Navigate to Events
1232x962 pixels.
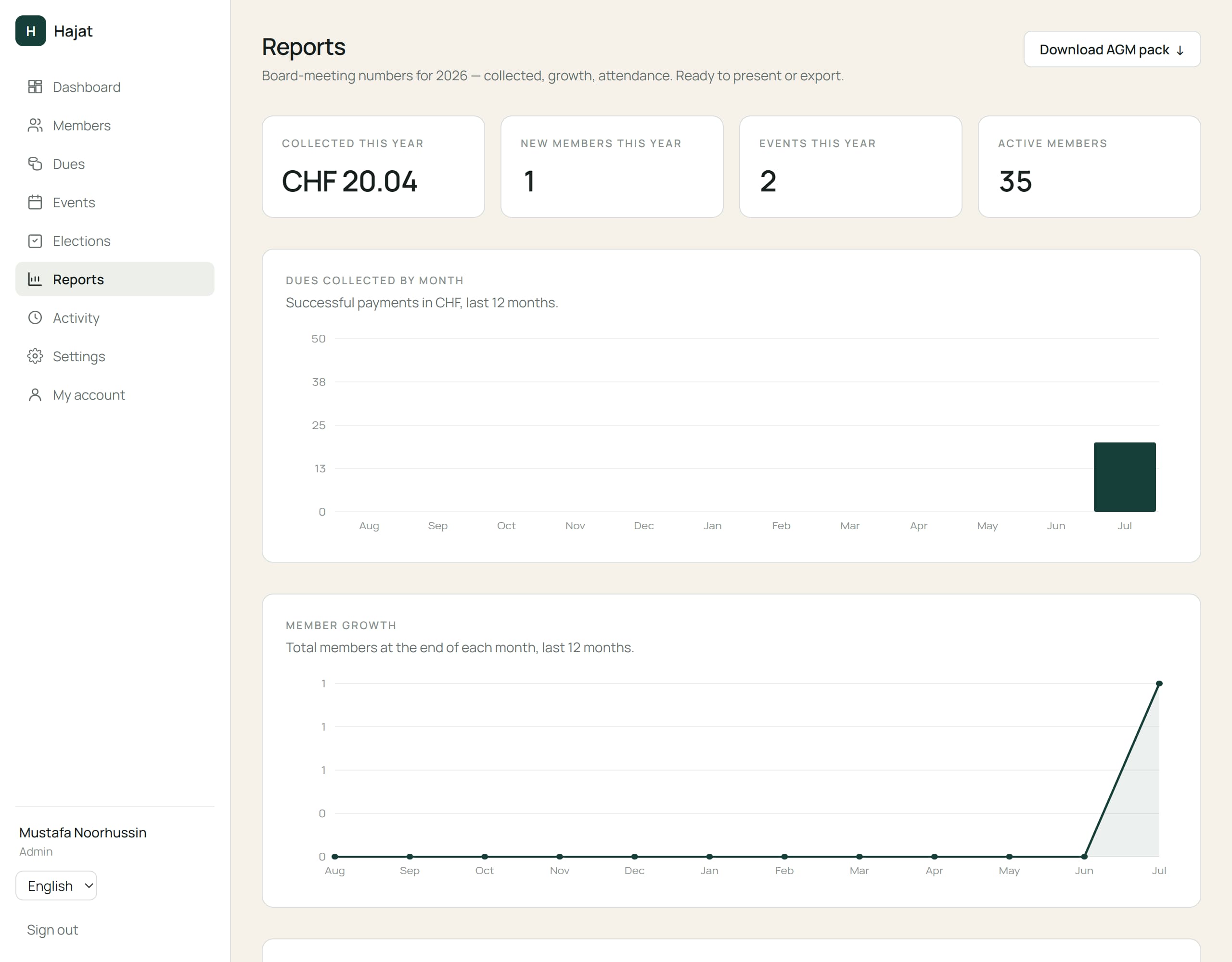click(x=115, y=203)
